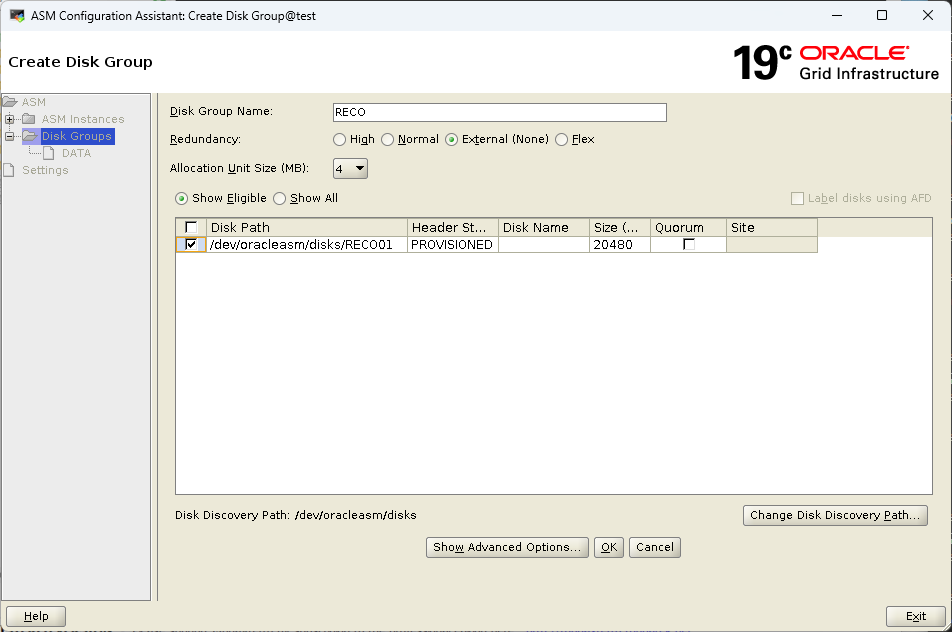Toggle the select-all disks header checkbox
Screen dimensions: 952x632
point(191,227)
